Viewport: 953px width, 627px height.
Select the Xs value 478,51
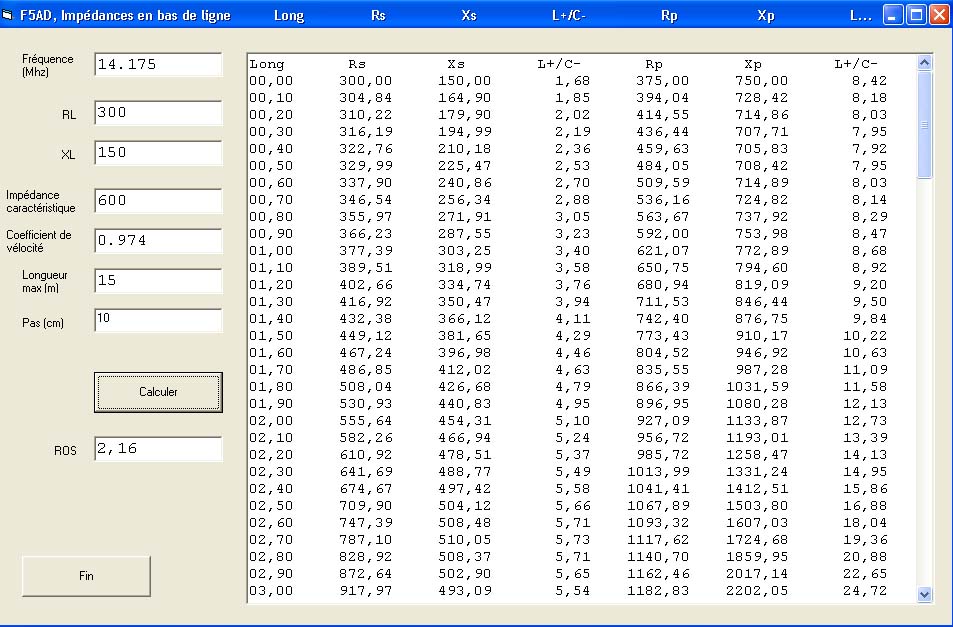[x=465, y=455]
